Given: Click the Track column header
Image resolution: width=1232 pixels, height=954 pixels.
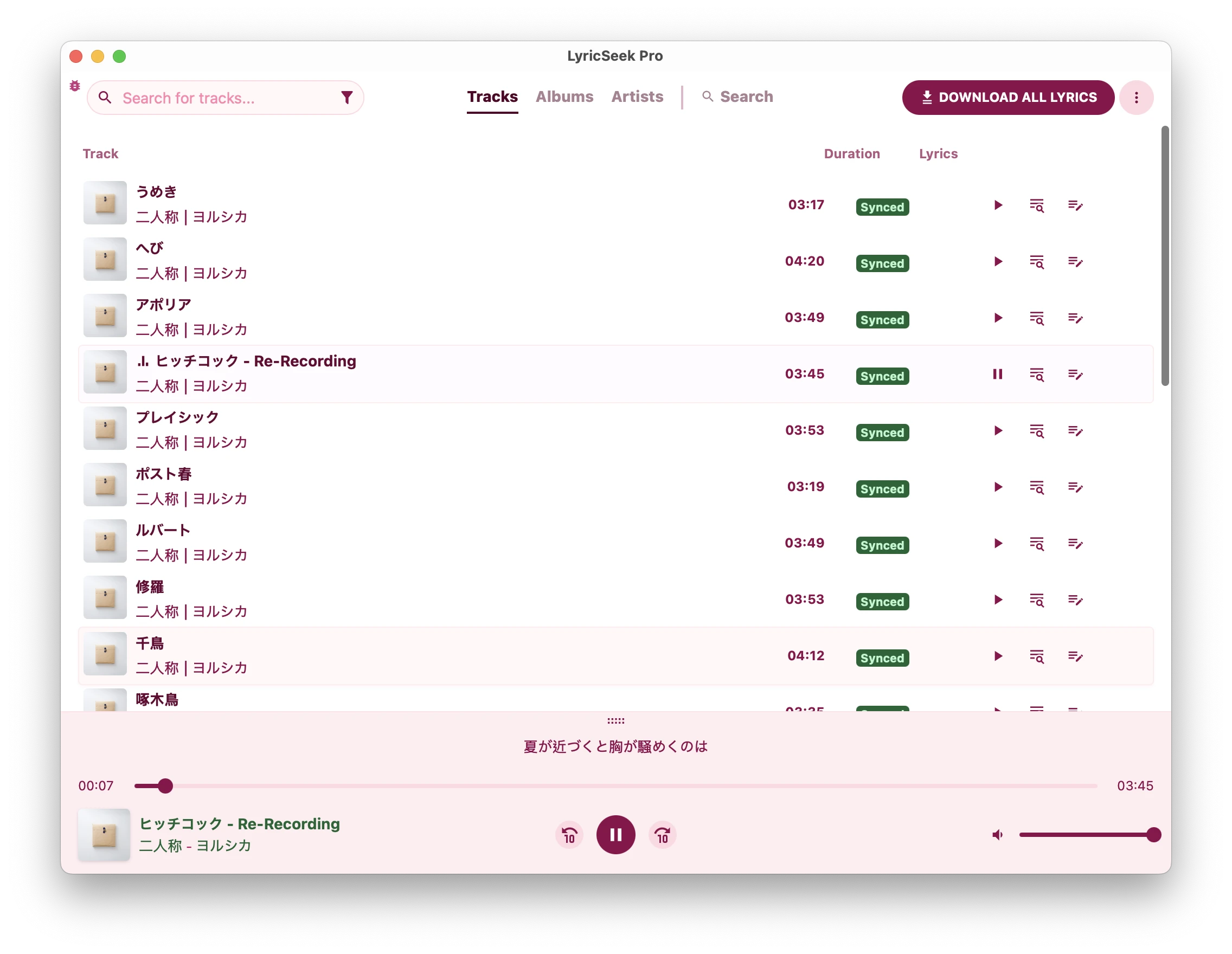Looking at the screenshot, I should (100, 154).
